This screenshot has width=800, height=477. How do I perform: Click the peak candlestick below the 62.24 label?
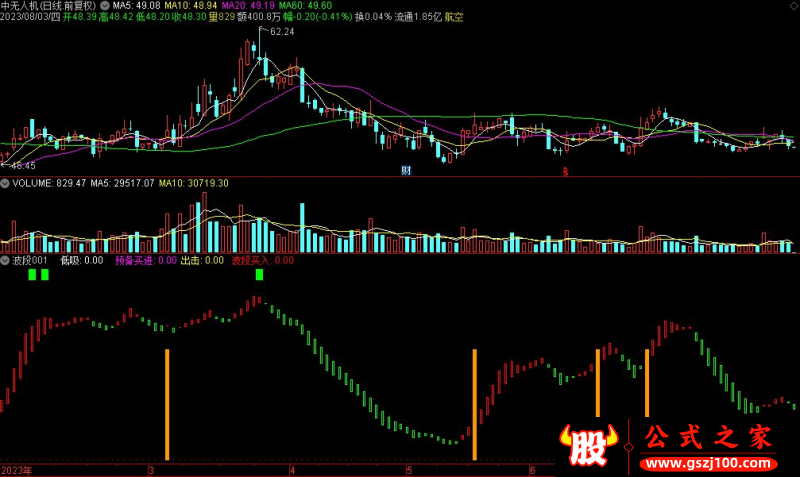tap(259, 43)
